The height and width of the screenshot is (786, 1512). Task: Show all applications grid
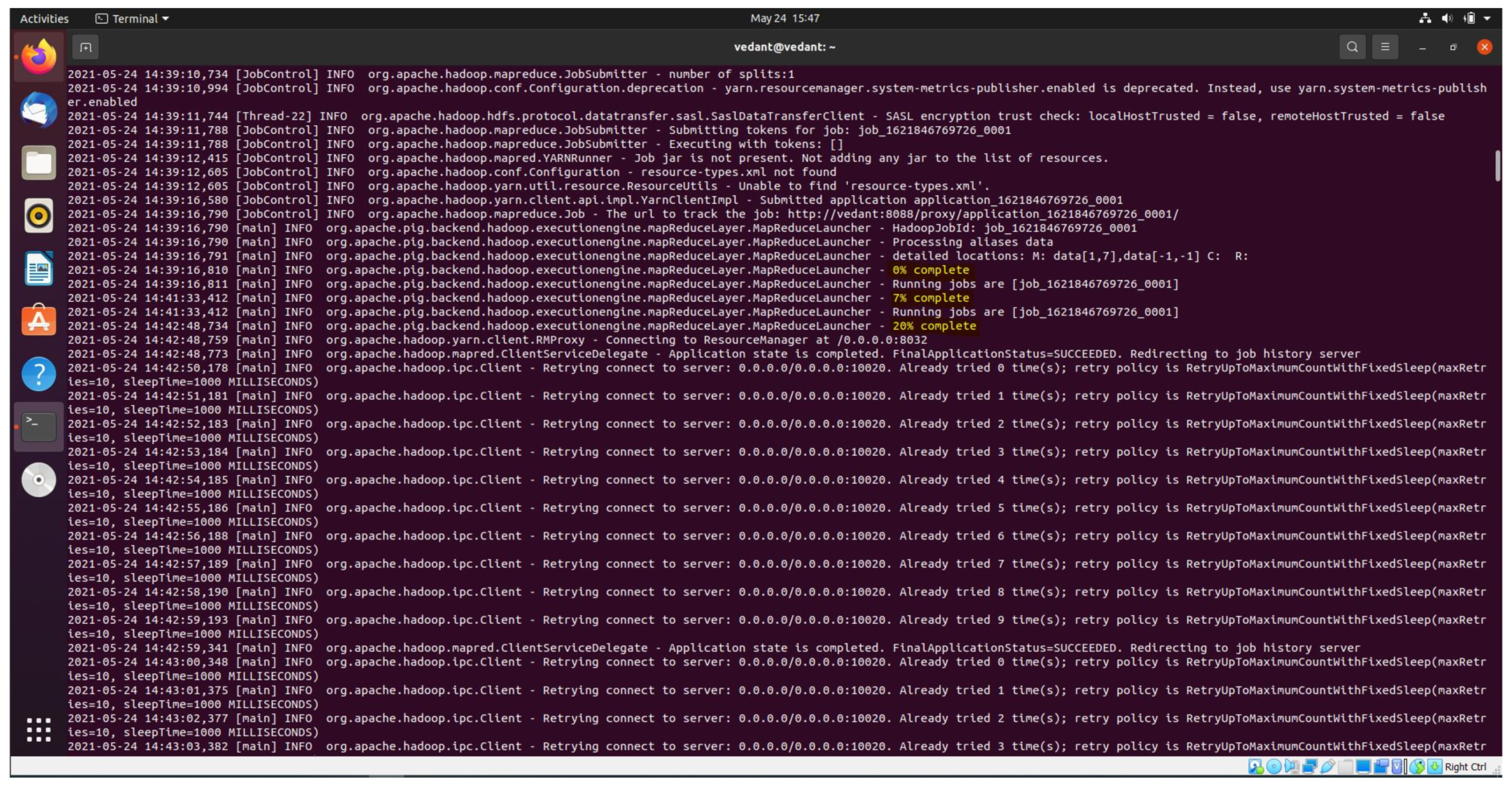pyautogui.click(x=39, y=730)
